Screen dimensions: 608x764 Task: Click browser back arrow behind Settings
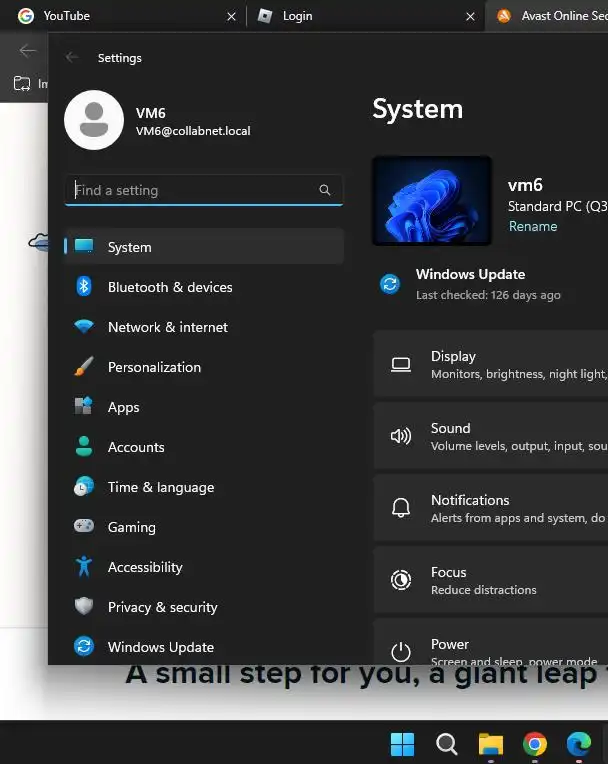pyautogui.click(x=27, y=50)
